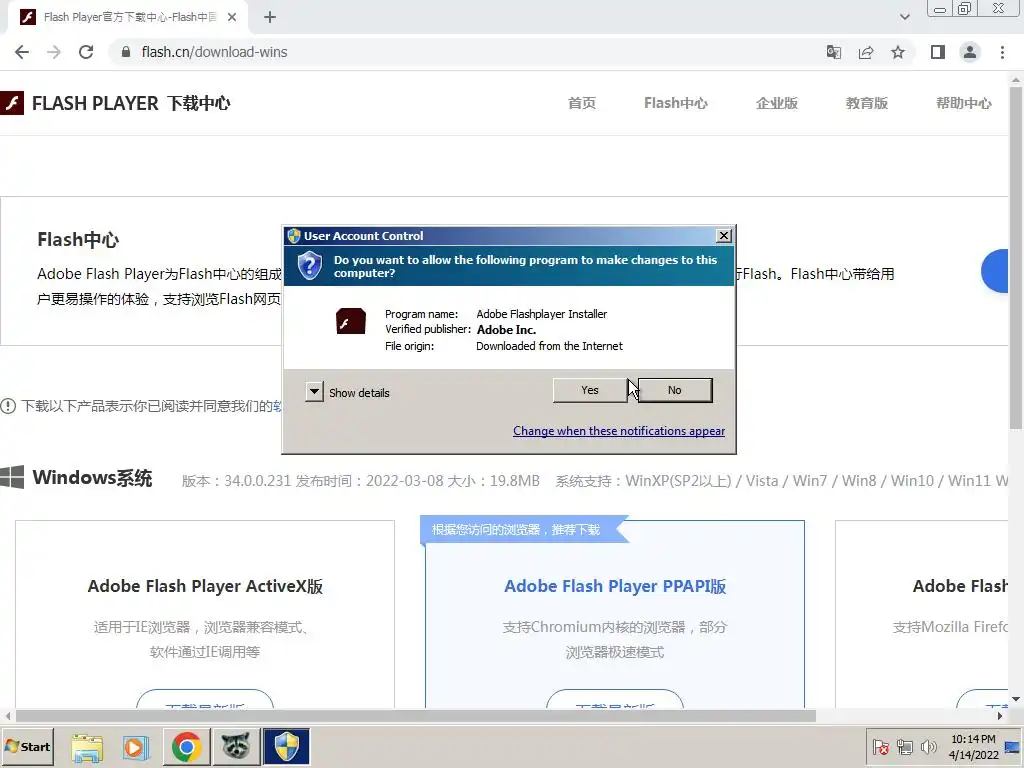
Task: Click the blue round button at right edge
Action: [995, 271]
